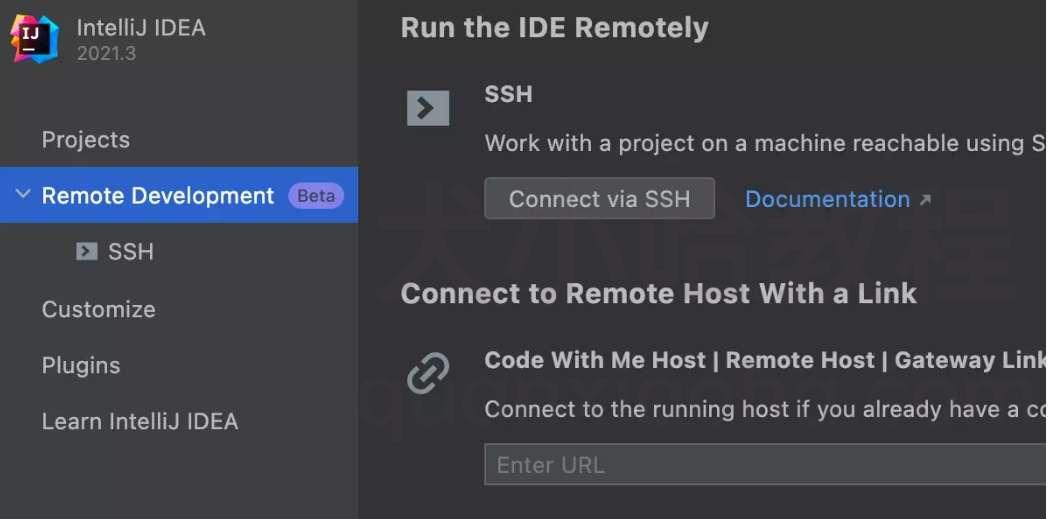The height and width of the screenshot is (519, 1048).
Task: Click the Connect via SSH button
Action: (x=600, y=198)
